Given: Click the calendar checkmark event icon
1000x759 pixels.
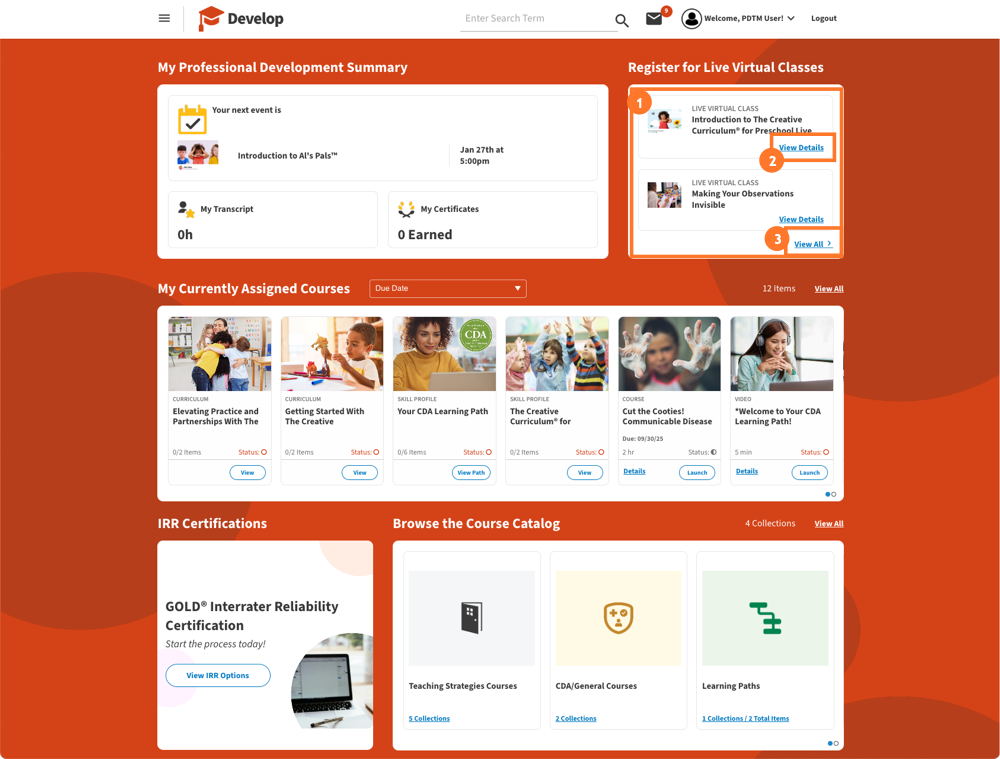Looking at the screenshot, I should click(x=192, y=119).
